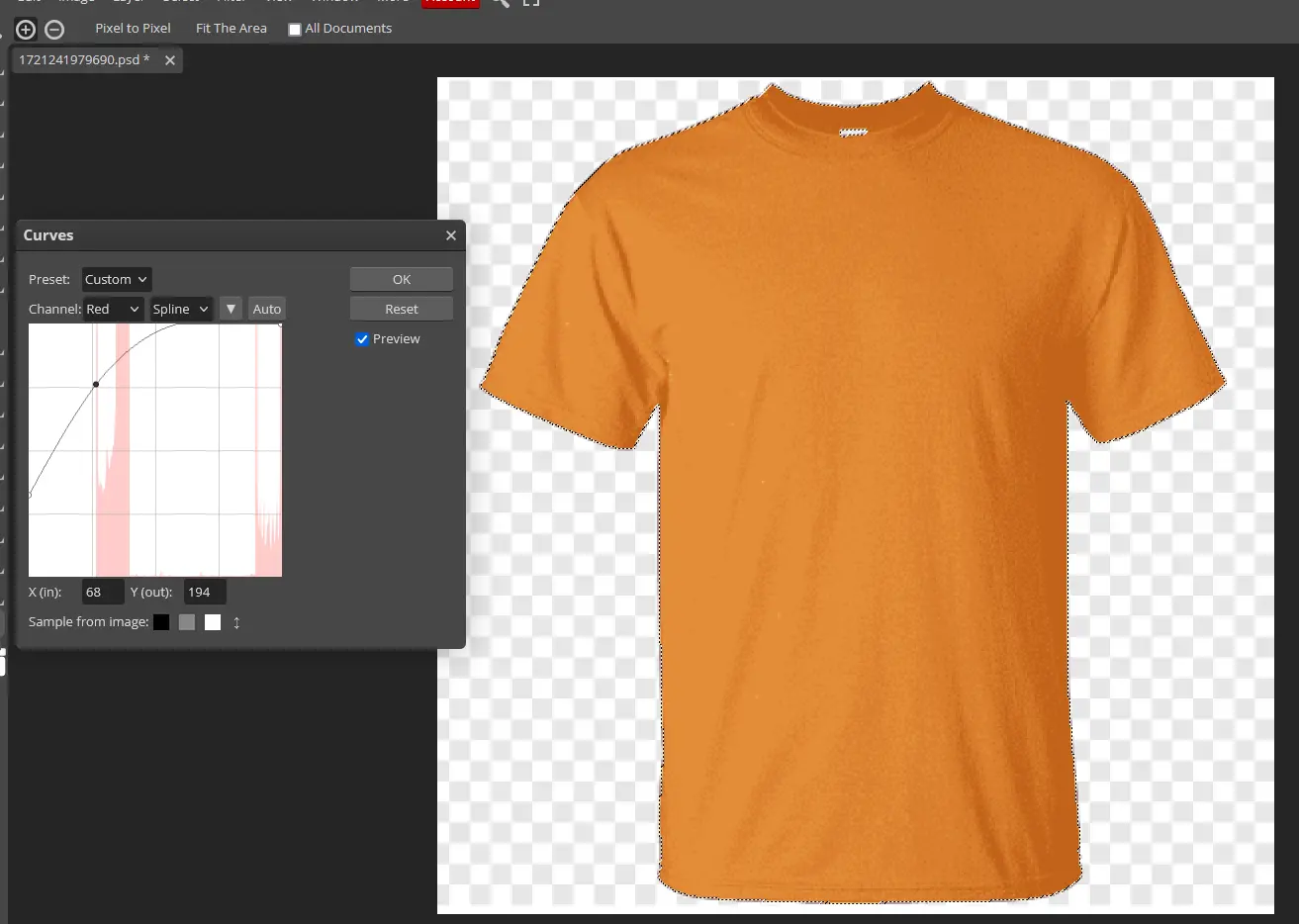This screenshot has height=924, width=1299.
Task: Toggle the Preview checkbox
Action: click(362, 339)
